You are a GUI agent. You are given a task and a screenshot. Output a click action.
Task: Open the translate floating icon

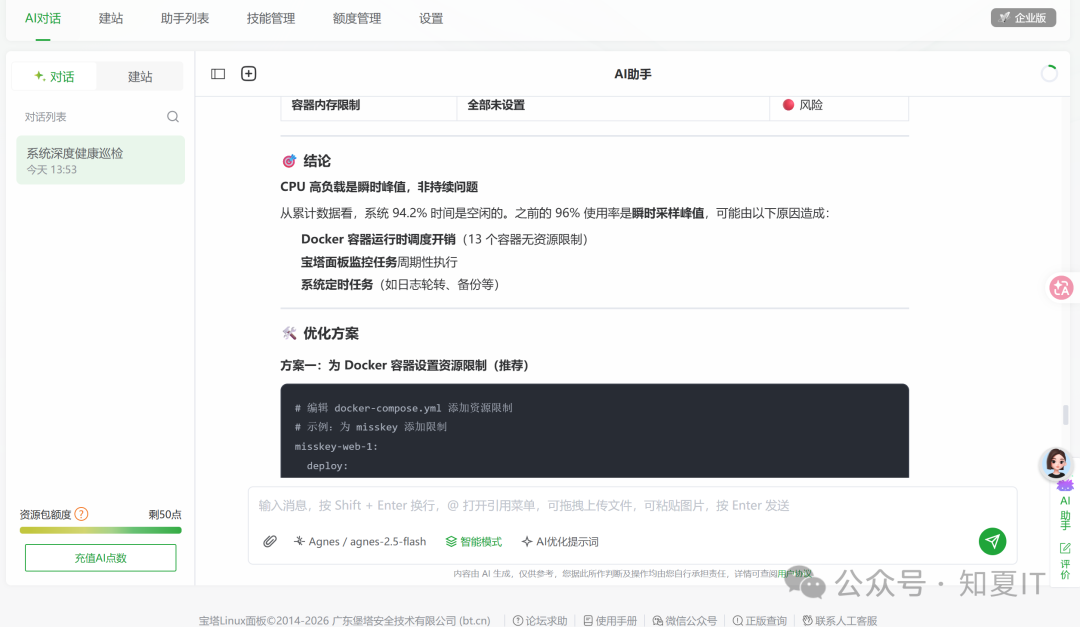pyautogui.click(x=1061, y=287)
